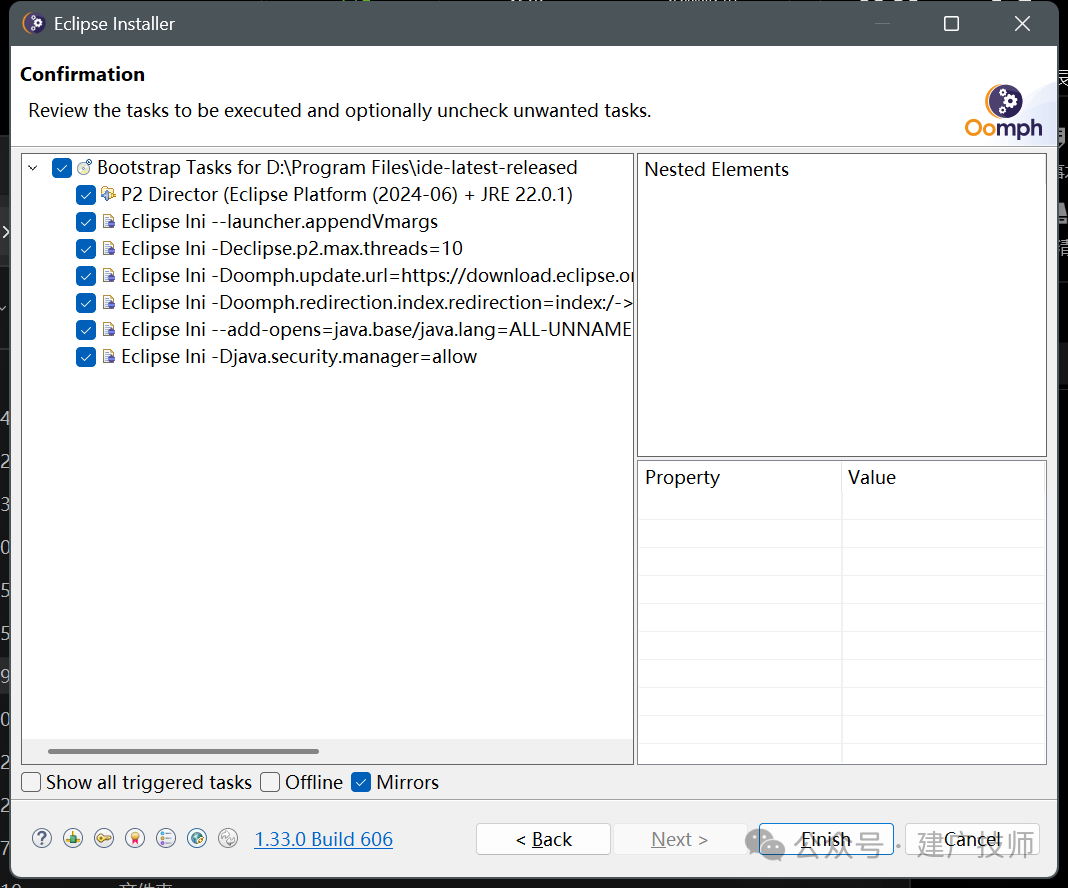Uncheck the P2 Director task checkbox

[x=86, y=195]
